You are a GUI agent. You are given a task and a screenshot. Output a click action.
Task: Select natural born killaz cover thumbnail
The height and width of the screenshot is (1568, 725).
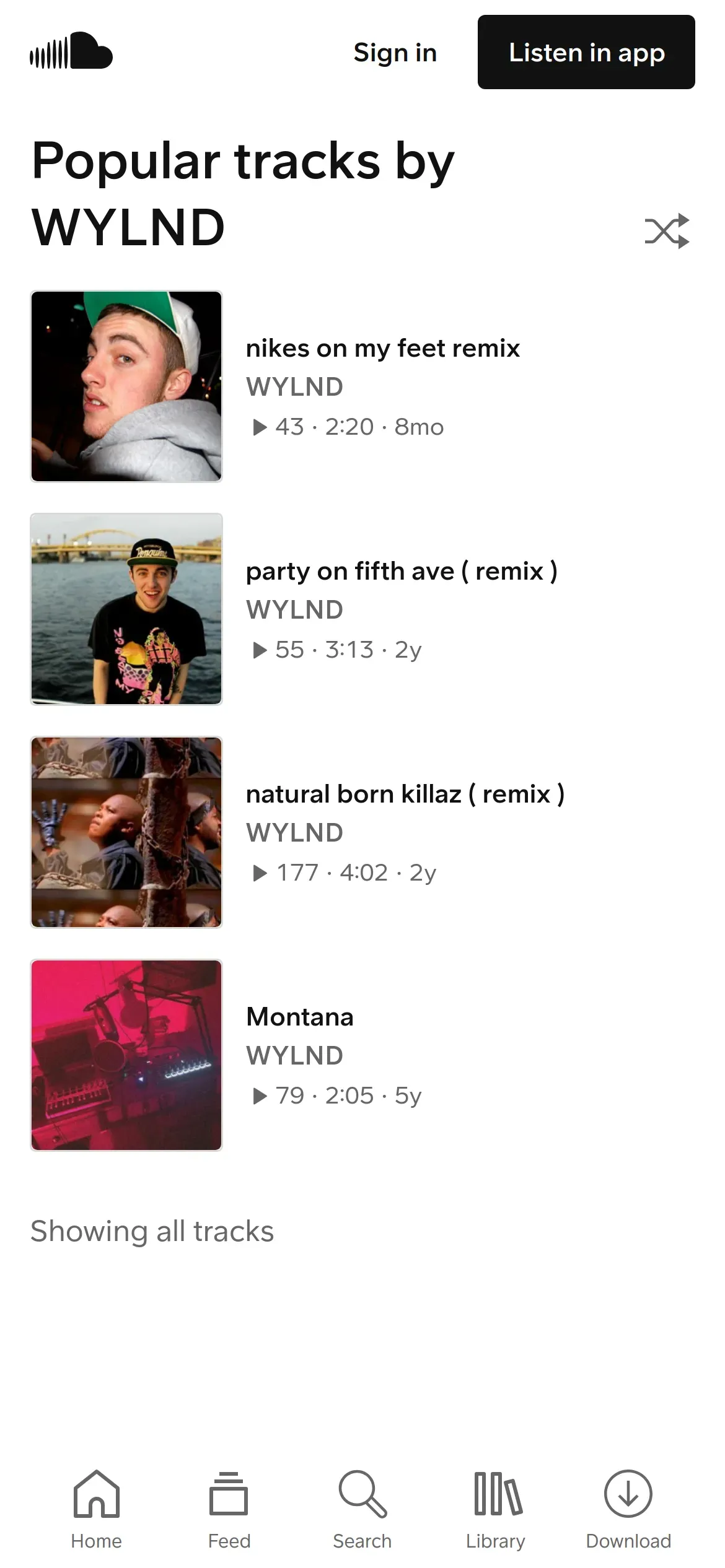tap(126, 832)
